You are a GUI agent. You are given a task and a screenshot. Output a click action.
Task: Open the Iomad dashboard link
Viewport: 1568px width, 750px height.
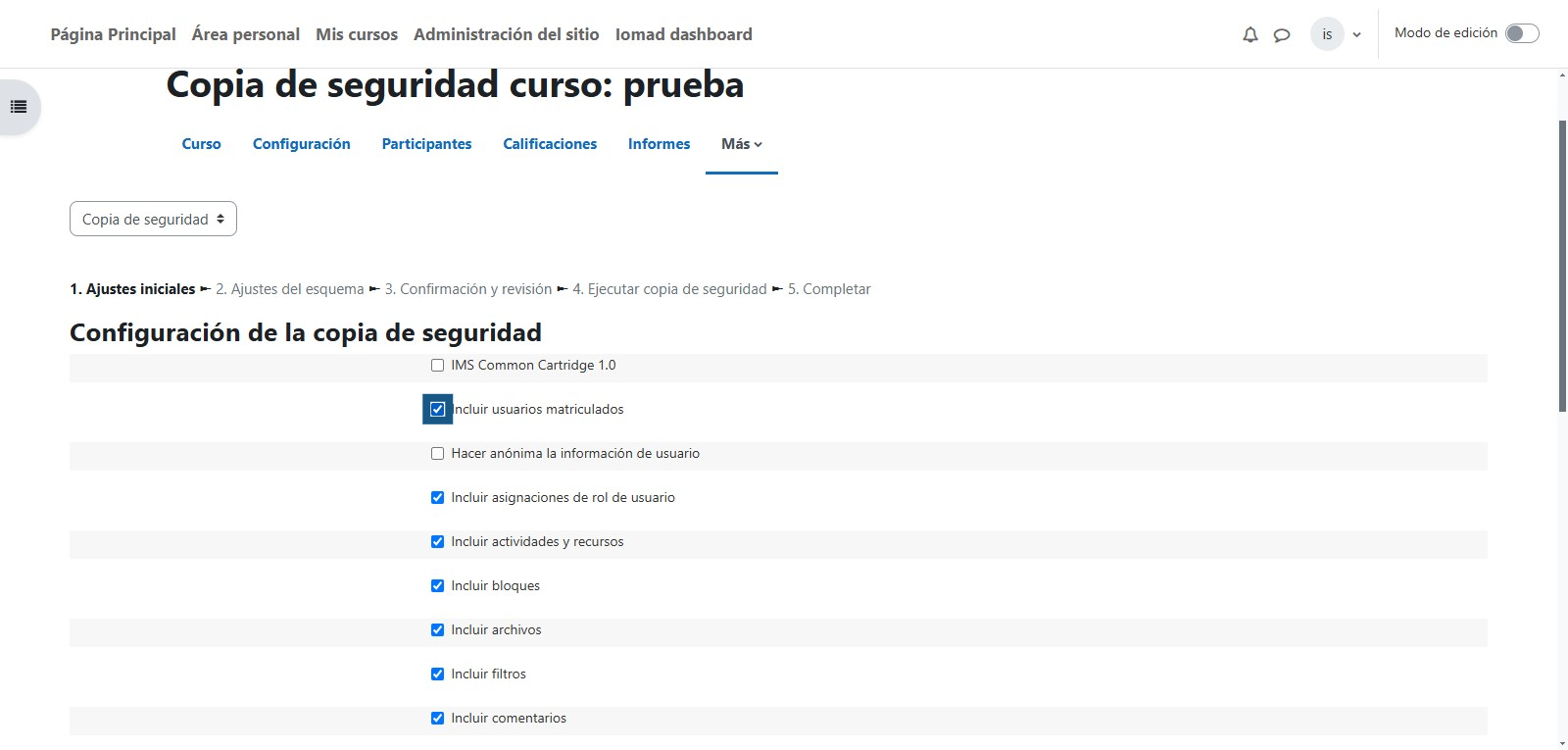(683, 34)
